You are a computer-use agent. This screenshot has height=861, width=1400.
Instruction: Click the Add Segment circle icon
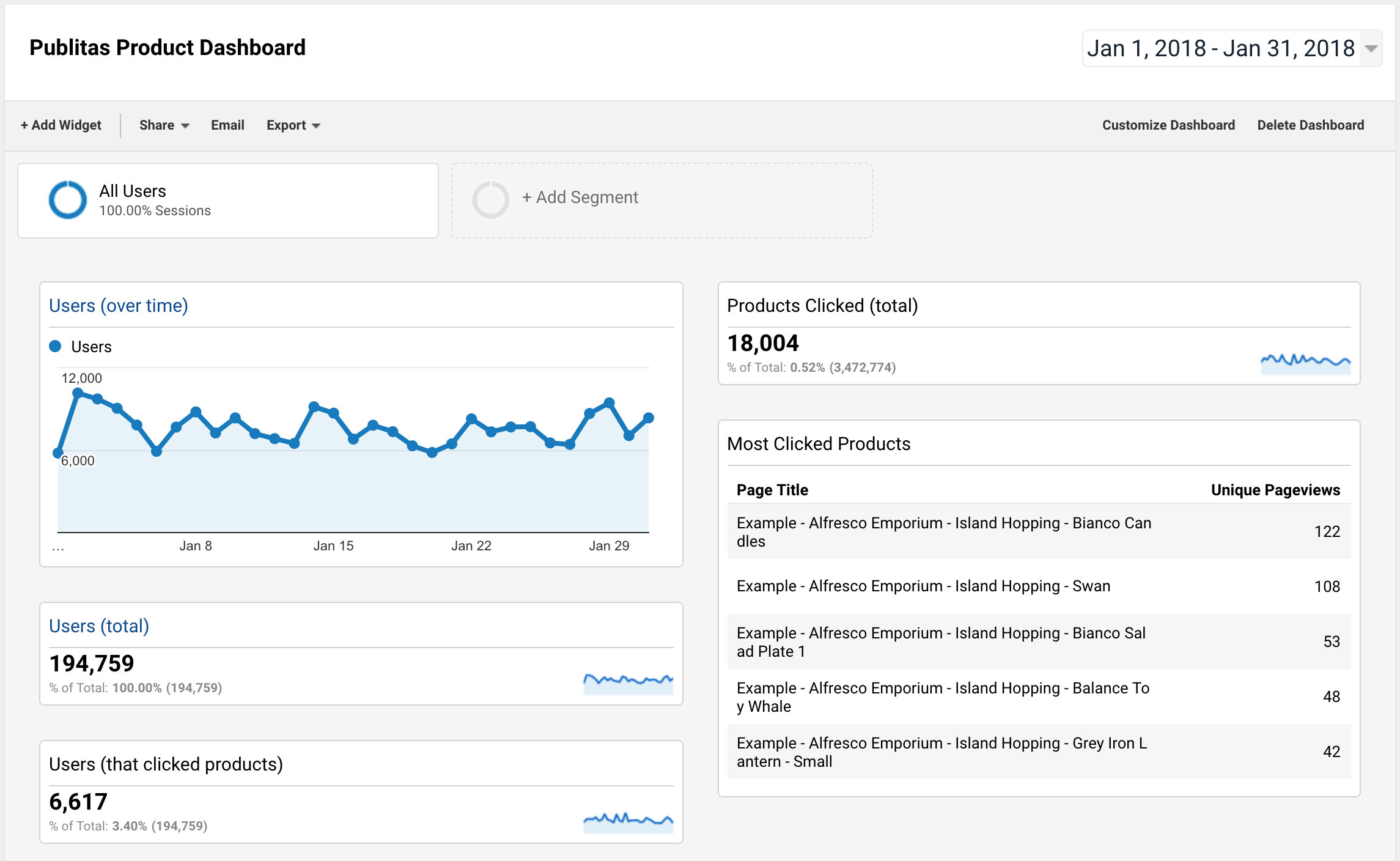pyautogui.click(x=491, y=199)
